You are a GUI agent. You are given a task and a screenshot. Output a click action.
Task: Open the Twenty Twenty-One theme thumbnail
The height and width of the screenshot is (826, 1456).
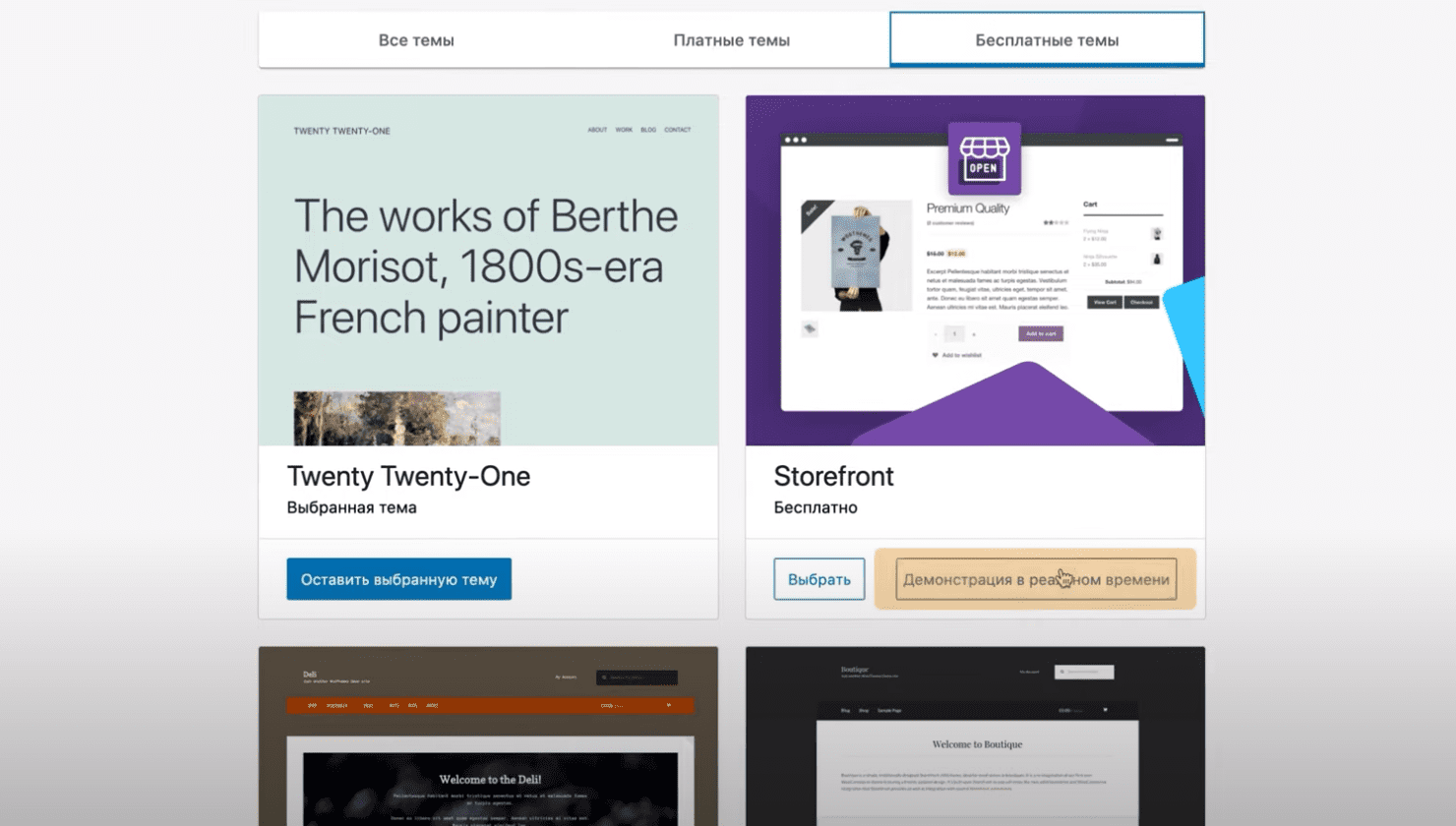(488, 270)
